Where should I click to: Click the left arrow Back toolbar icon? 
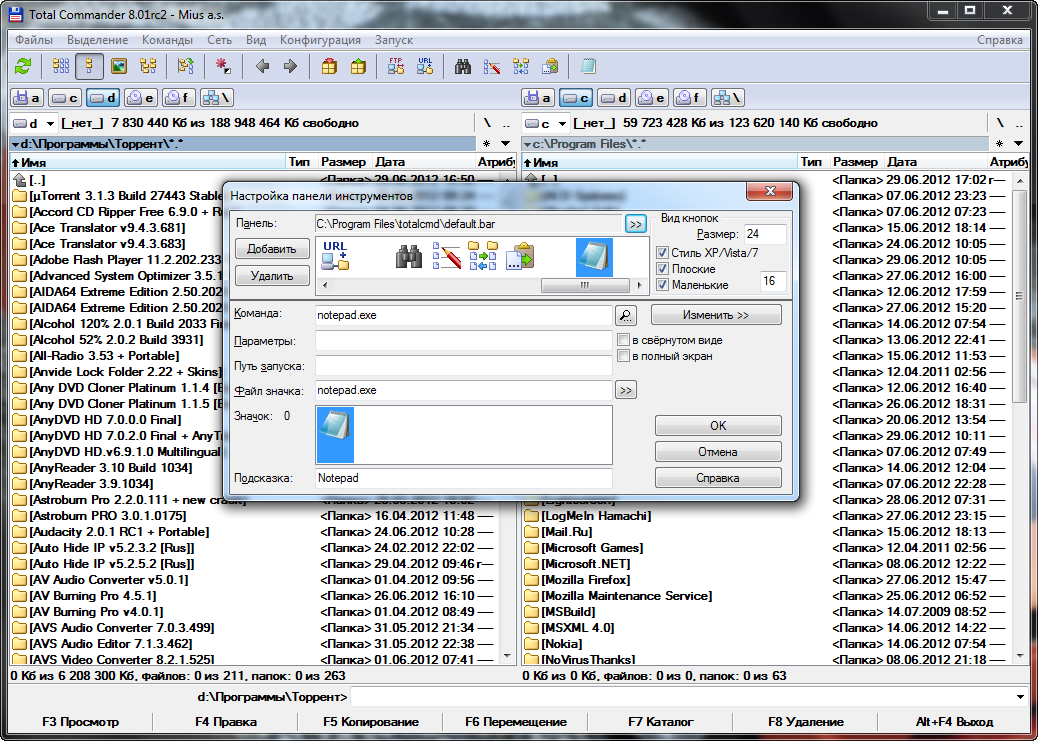point(263,67)
